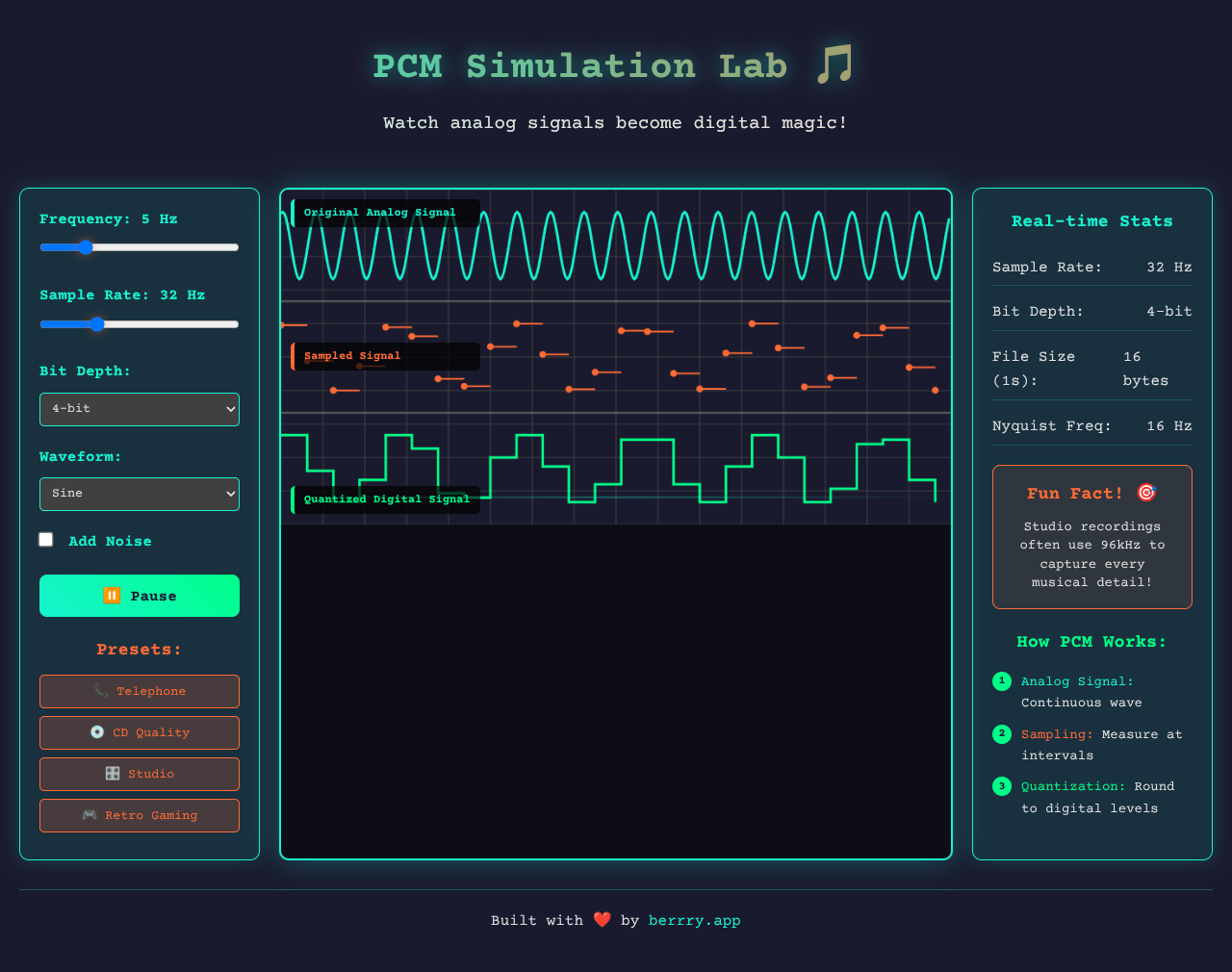The image size is (1232, 972).
Task: Expand the Waveform selector to change from Sine
Action: 139,494
